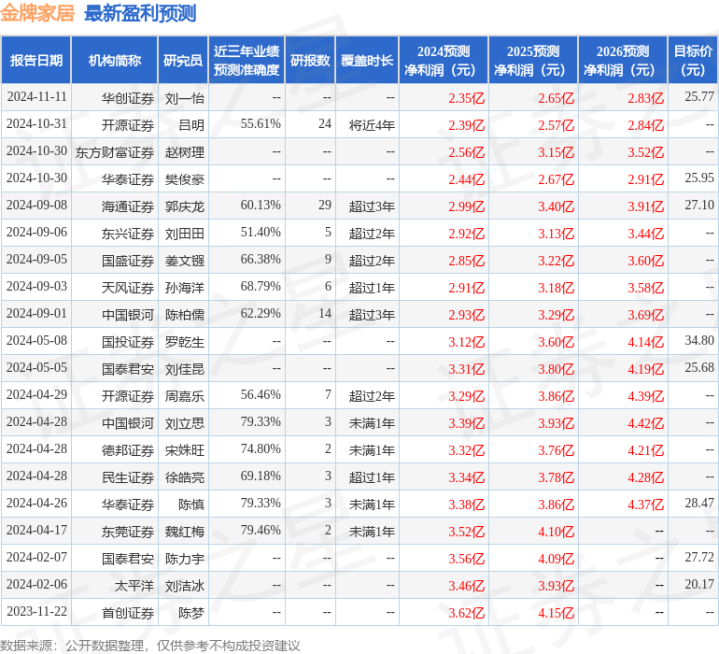
Task: Click researcher 陈柏儒
Action: click(x=184, y=315)
